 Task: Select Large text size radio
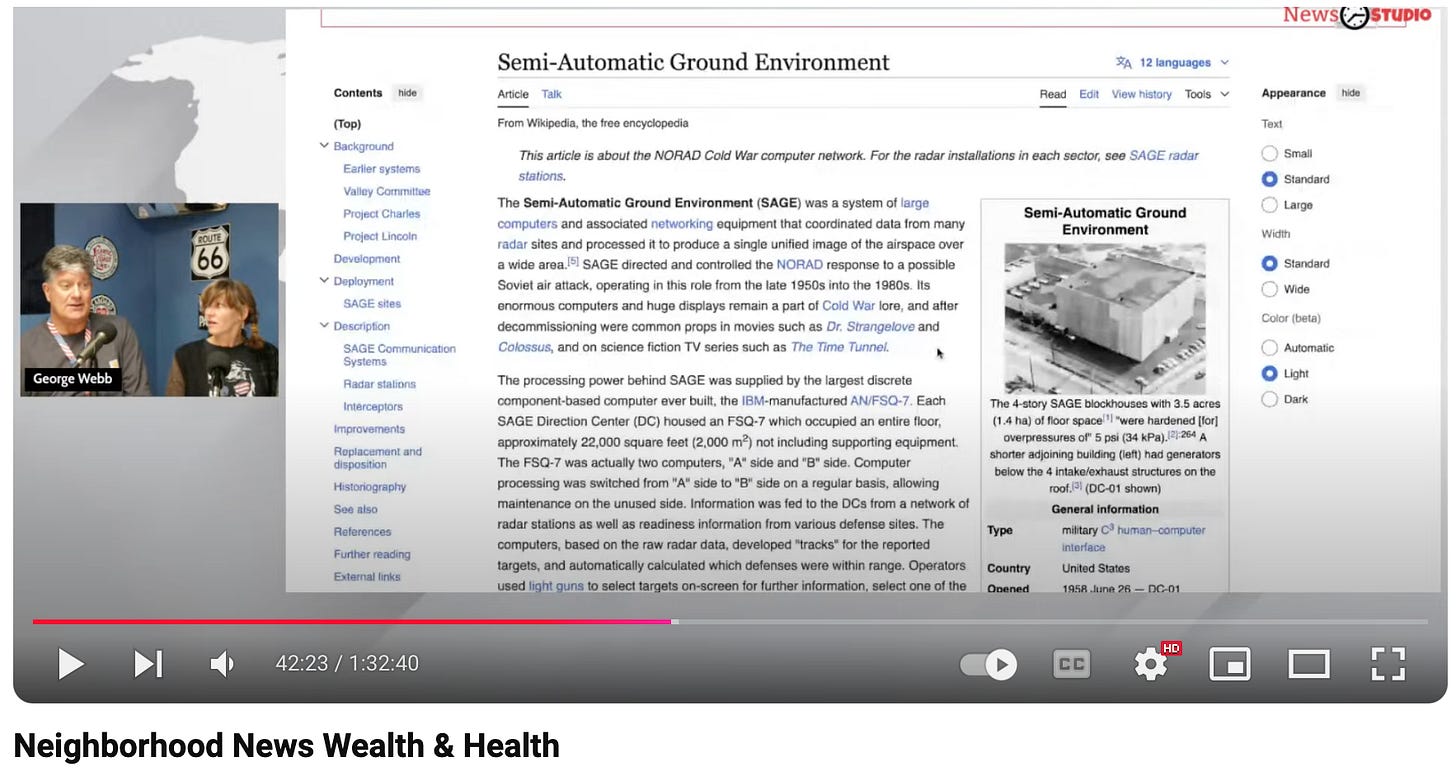[1269, 205]
